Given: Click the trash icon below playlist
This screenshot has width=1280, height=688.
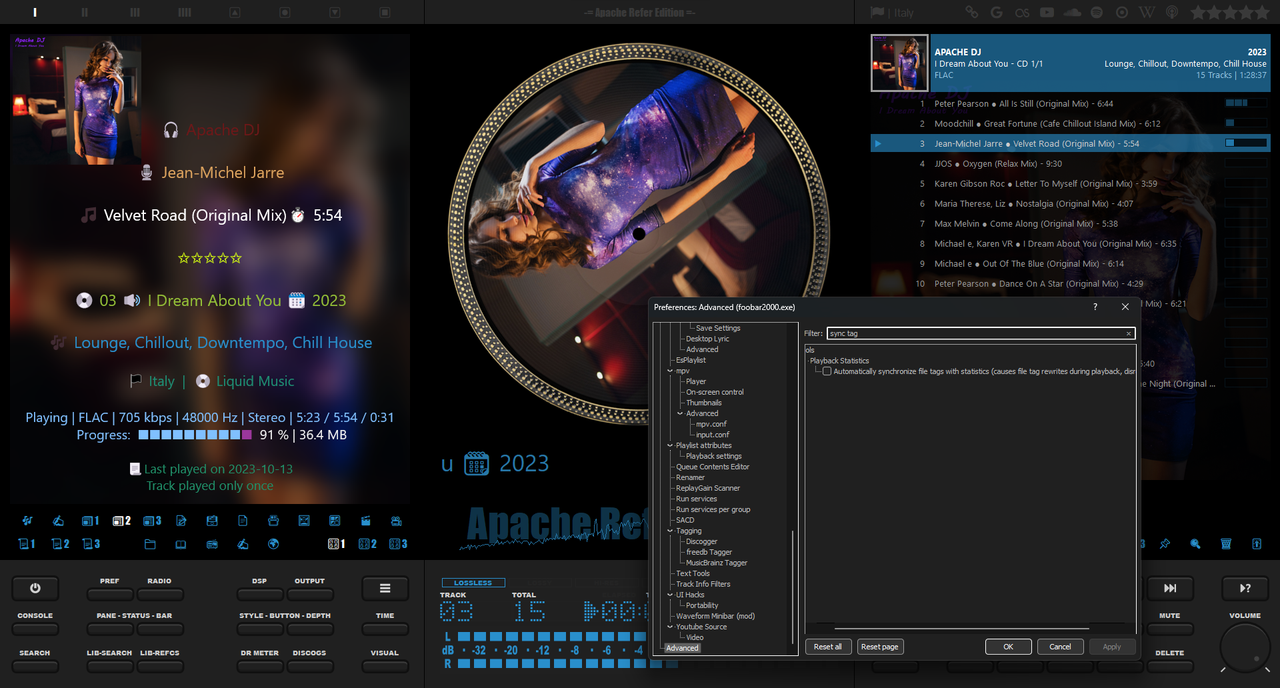Looking at the screenshot, I should coord(1226,544).
